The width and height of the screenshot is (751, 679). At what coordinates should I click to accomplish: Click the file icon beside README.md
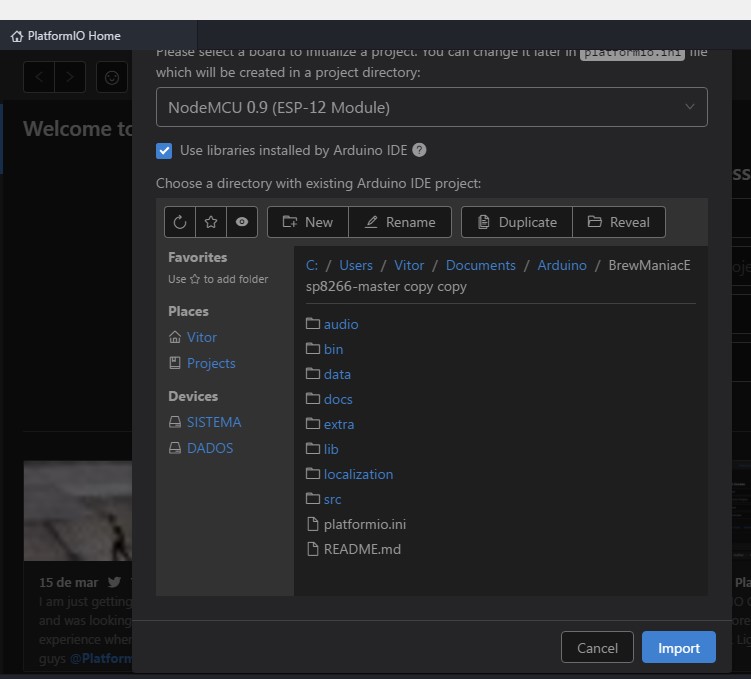click(x=312, y=549)
